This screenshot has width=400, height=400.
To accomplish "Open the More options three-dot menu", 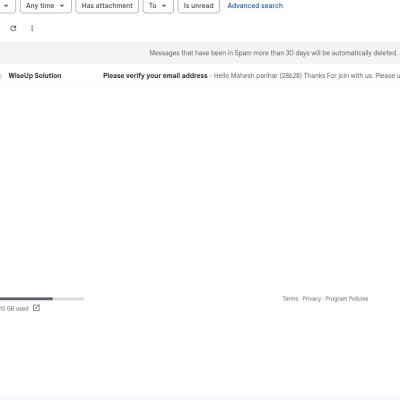I will pos(32,28).
